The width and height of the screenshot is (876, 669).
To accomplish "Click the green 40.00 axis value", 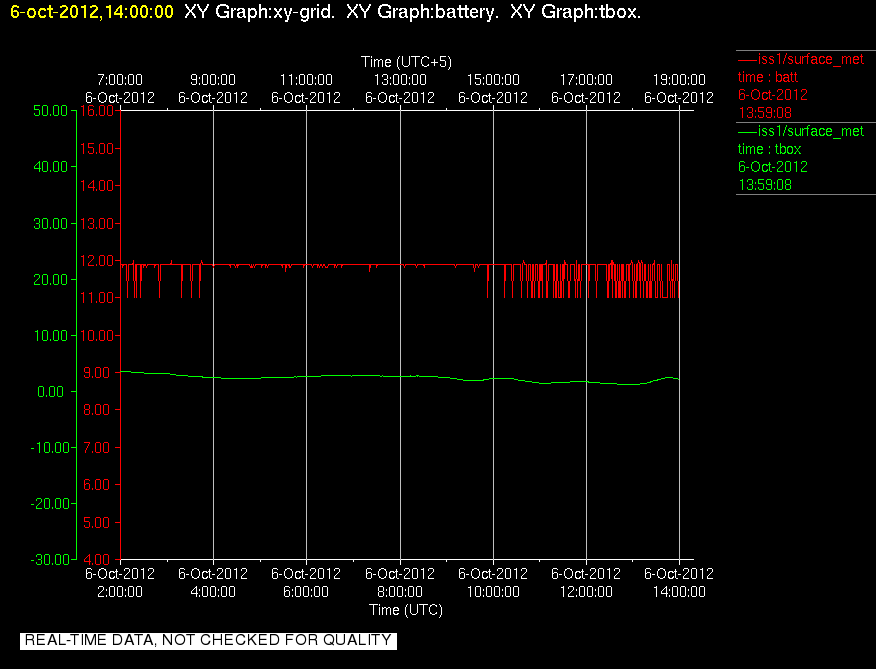I will pyautogui.click(x=50, y=167).
